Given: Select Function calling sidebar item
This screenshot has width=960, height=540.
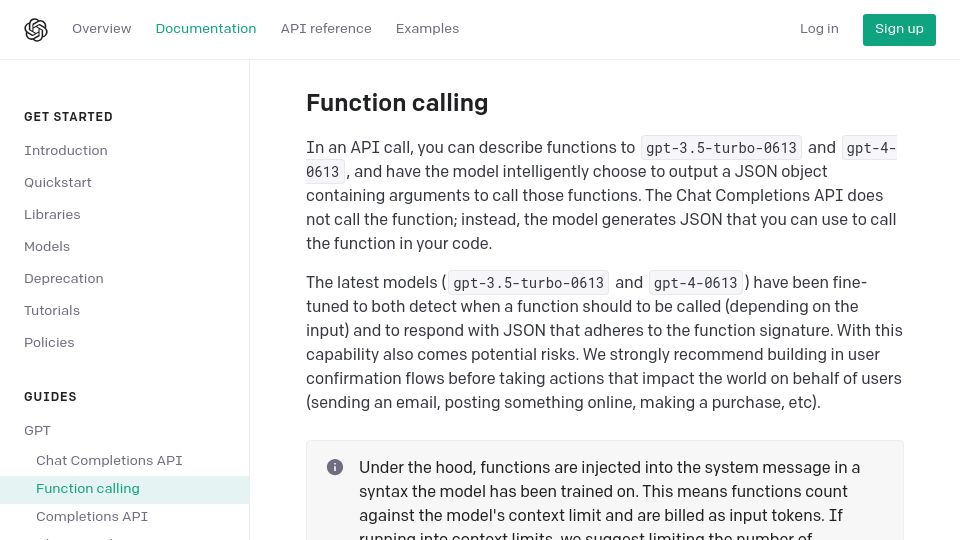Looking at the screenshot, I should (124, 489).
